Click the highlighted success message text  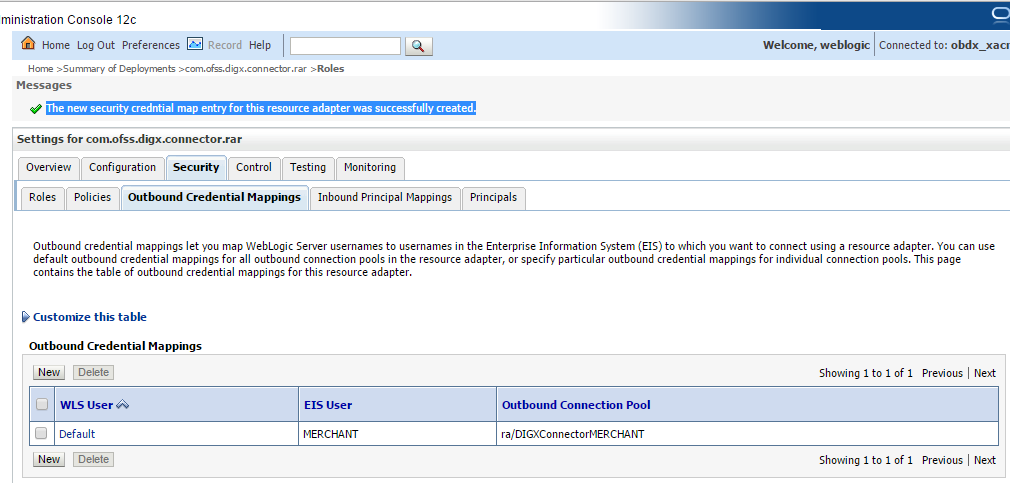(x=261, y=108)
